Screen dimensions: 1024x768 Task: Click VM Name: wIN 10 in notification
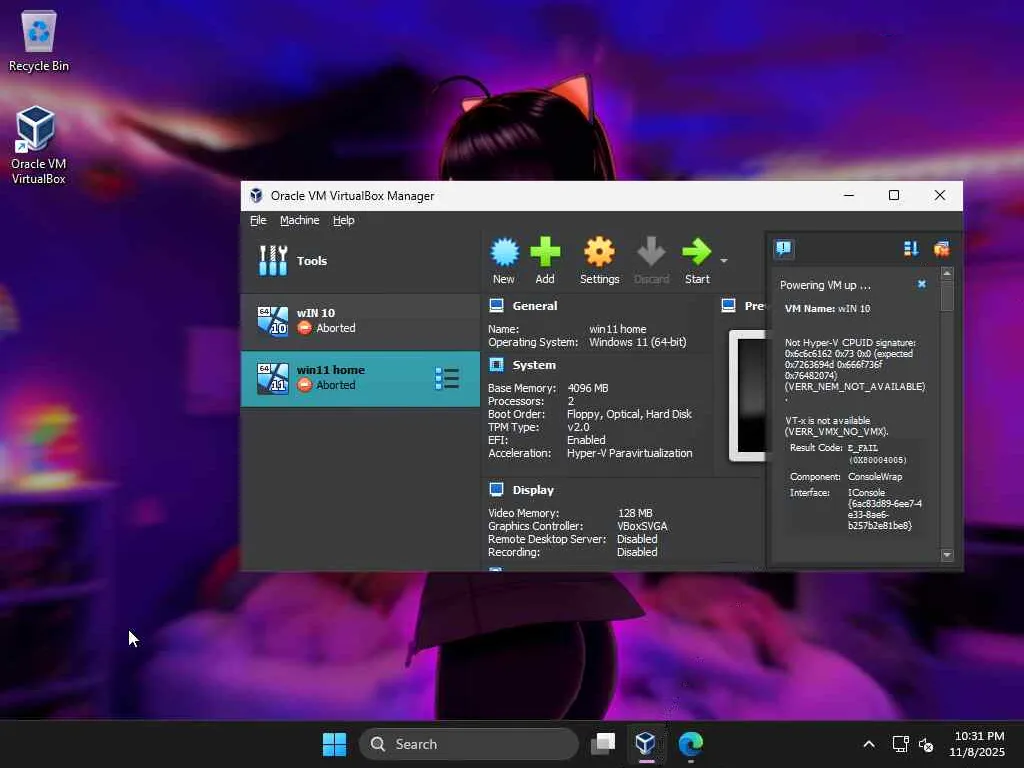(827, 308)
